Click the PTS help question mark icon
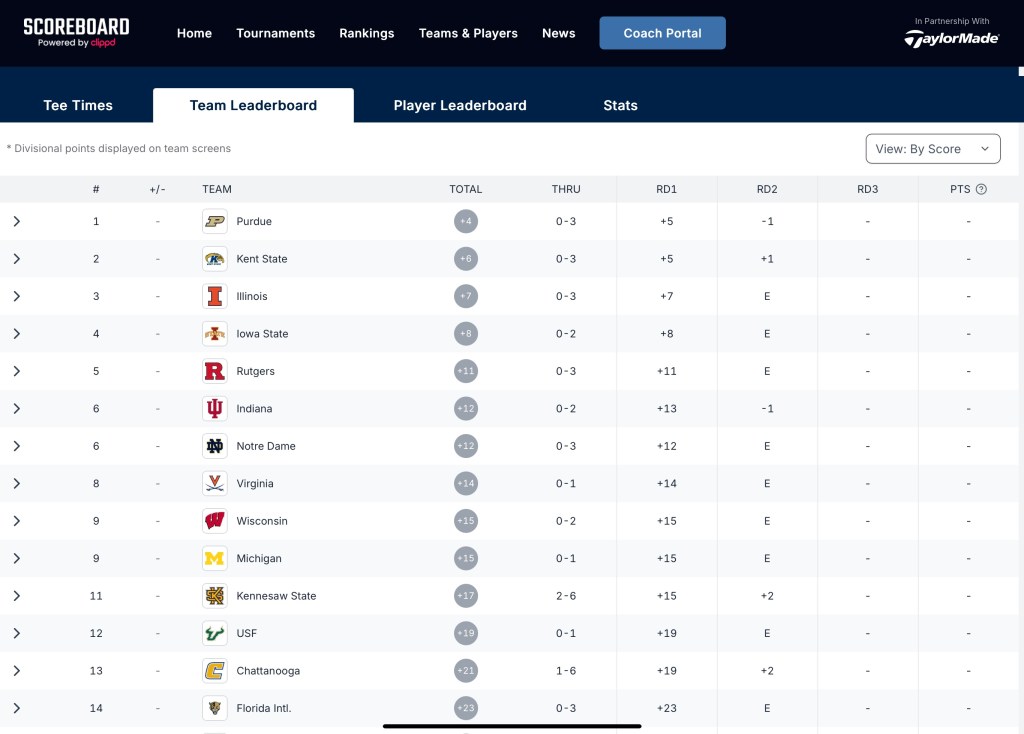Image resolution: width=1024 pixels, height=734 pixels. pyautogui.click(x=981, y=189)
